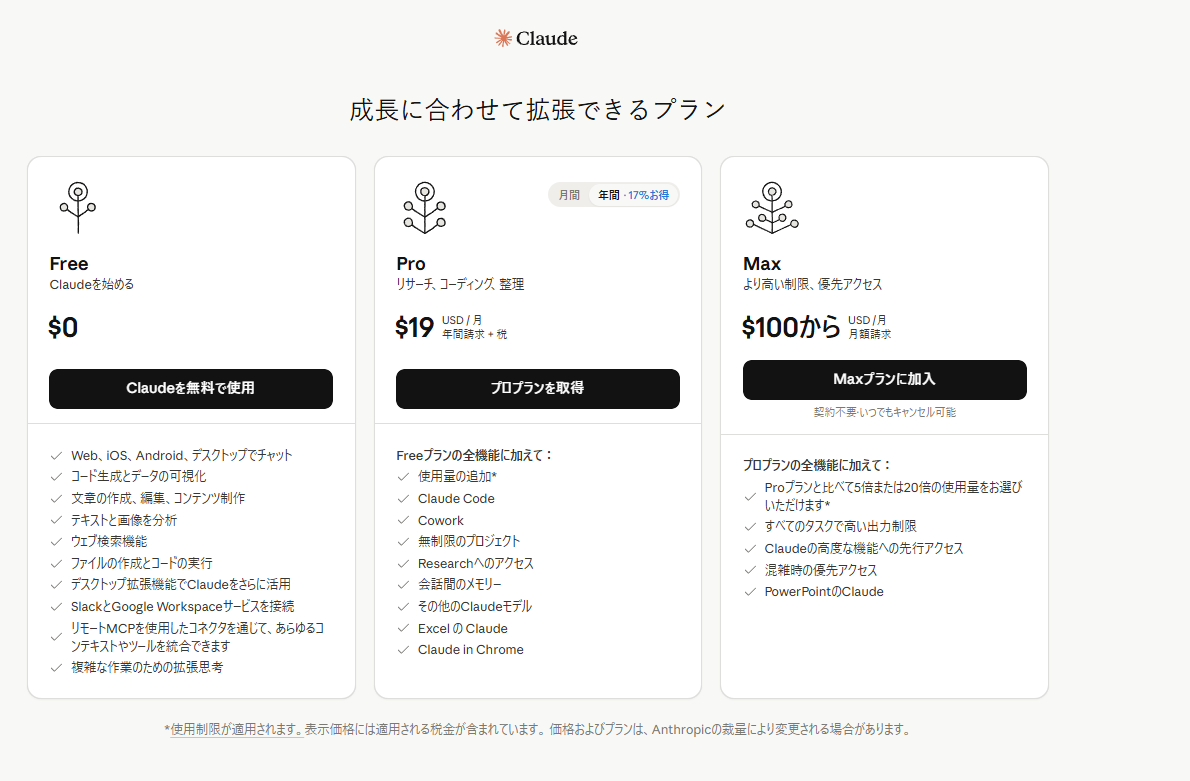Click checkmark beside Claude in Chrome
Image resolution: width=1190 pixels, height=781 pixels.
[x=403, y=650]
